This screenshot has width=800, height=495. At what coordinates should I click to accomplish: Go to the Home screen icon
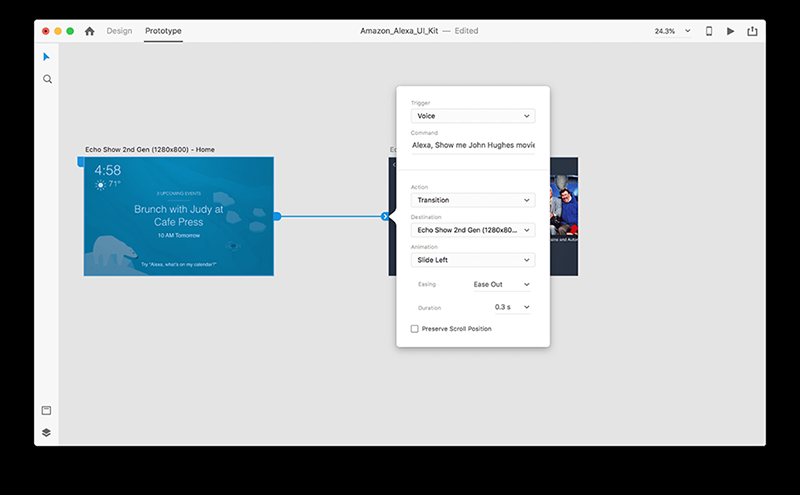point(90,31)
